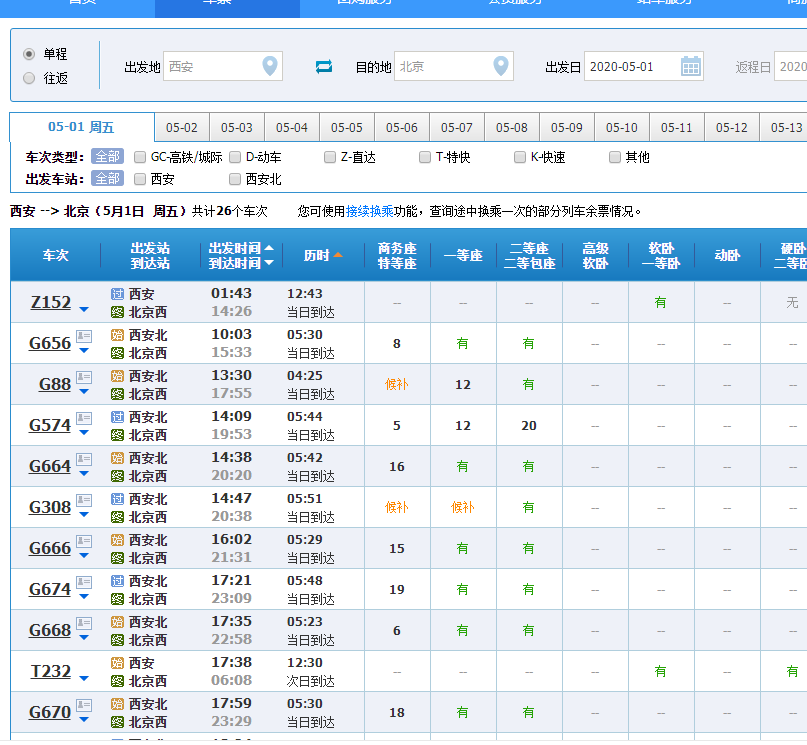Select the 05-01 周五 date tab
This screenshot has height=745, width=807.
(x=81, y=127)
